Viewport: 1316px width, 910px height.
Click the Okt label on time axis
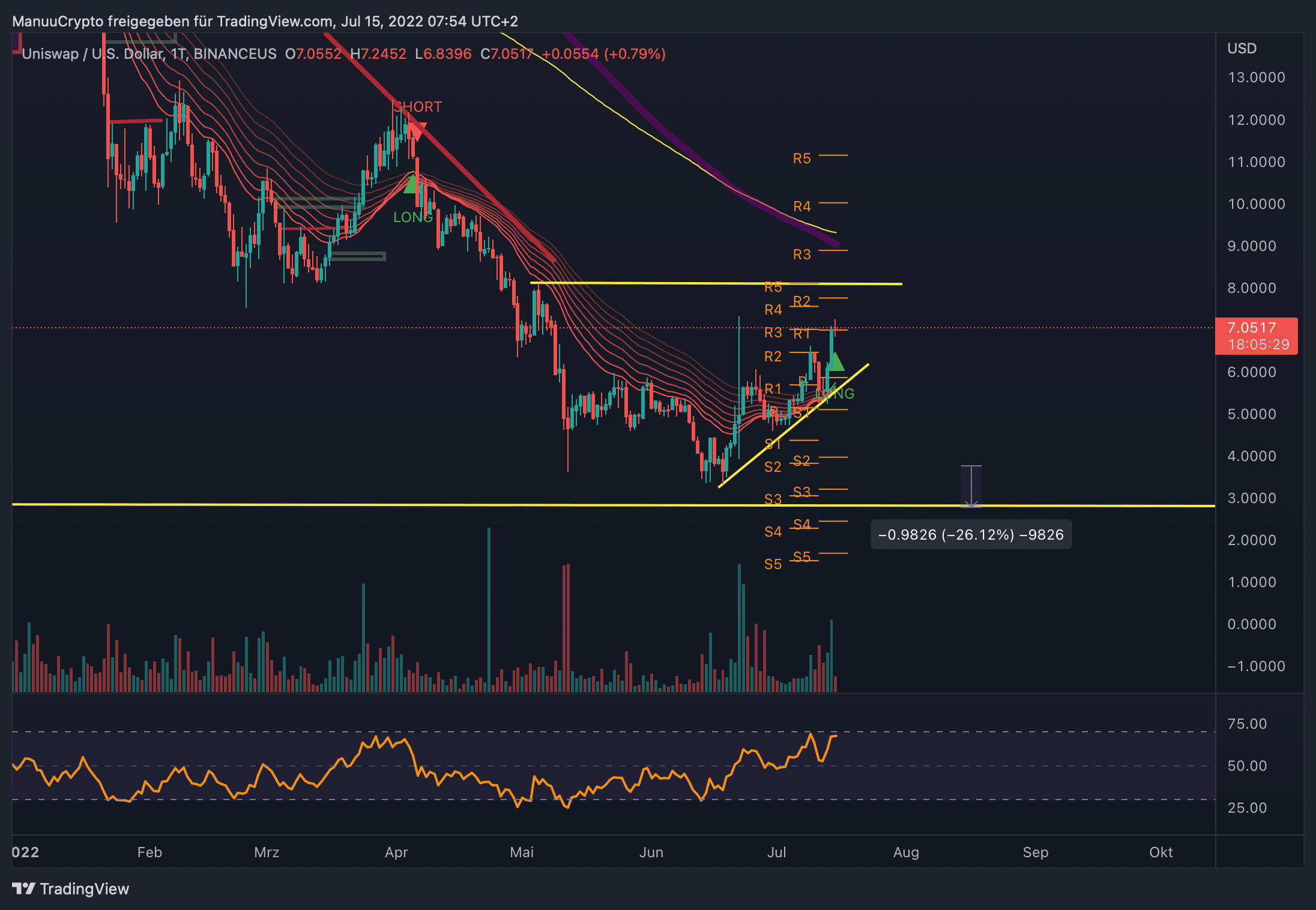click(x=1161, y=852)
